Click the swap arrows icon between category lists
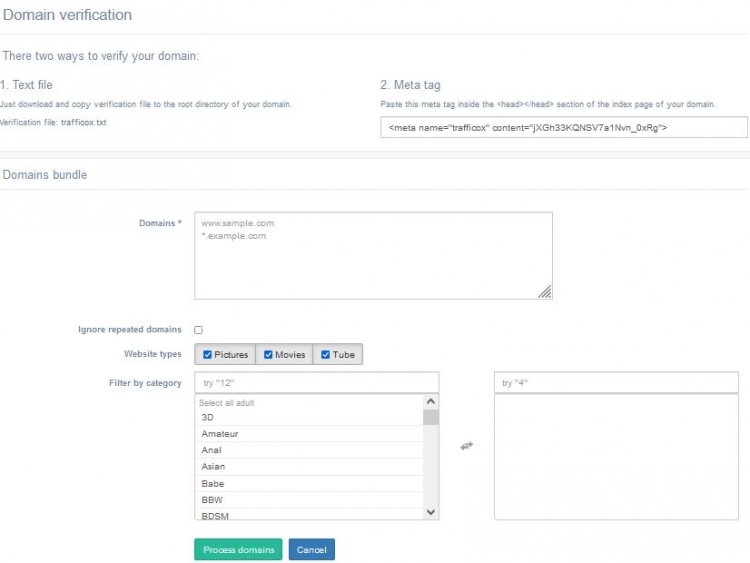This screenshot has height=563, width=750. click(x=466, y=446)
